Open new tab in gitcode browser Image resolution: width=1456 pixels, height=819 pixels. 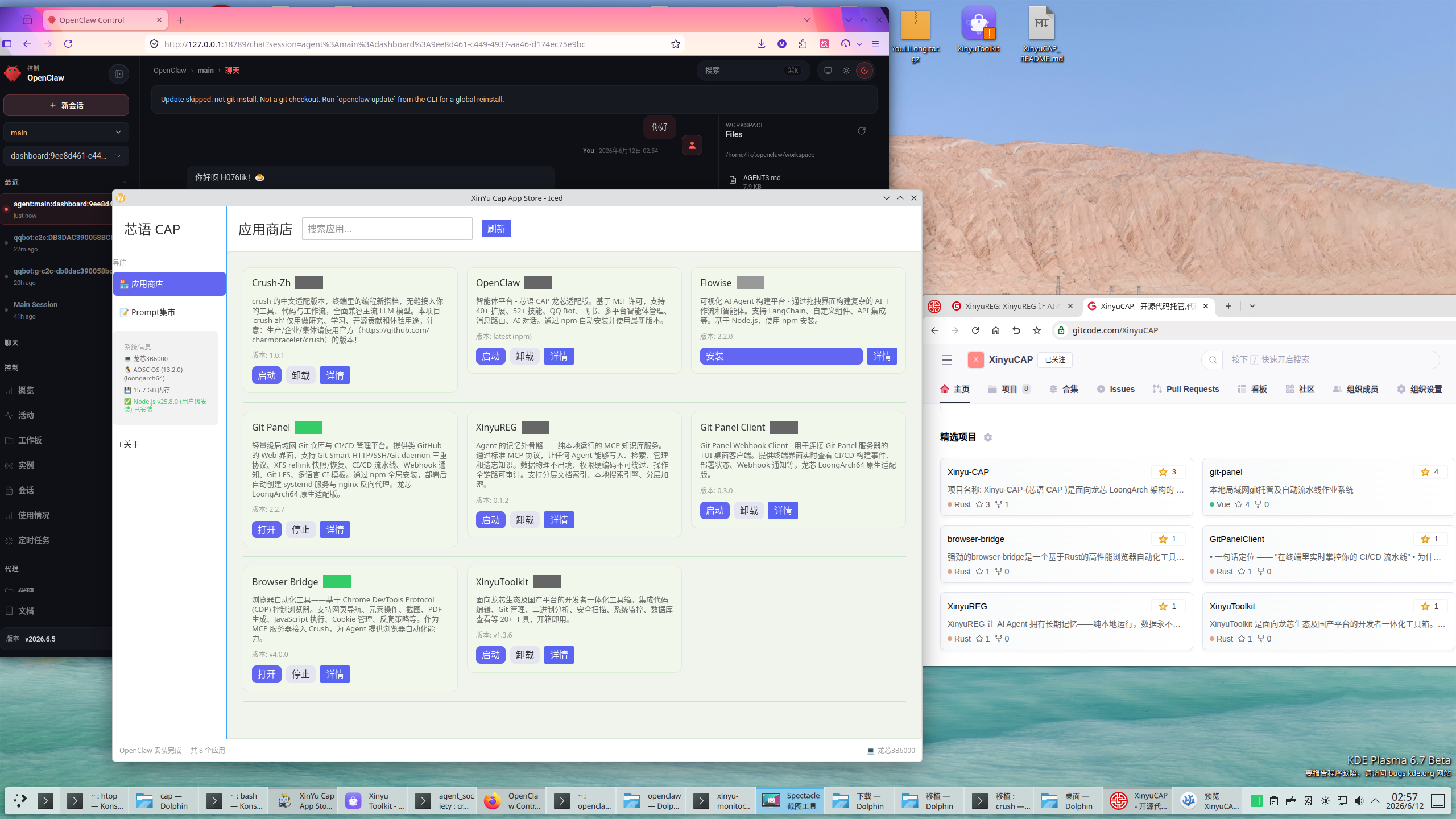point(1228,306)
